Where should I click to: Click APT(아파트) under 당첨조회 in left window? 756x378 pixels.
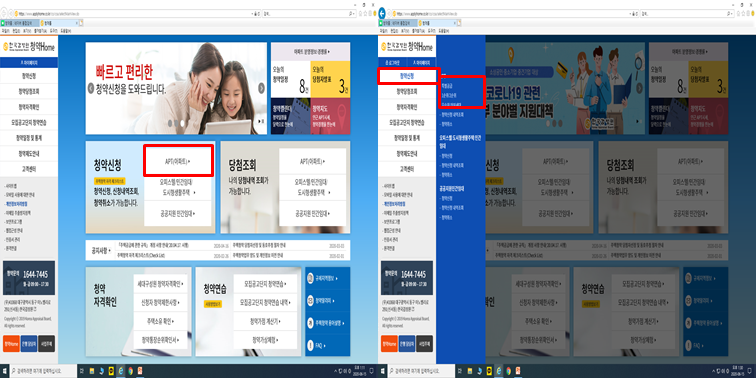point(312,161)
